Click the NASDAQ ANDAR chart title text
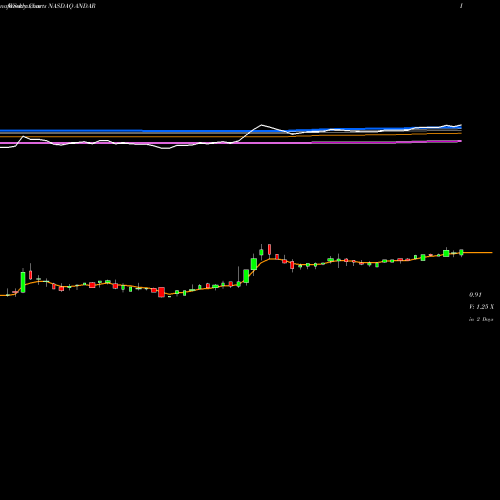The height and width of the screenshot is (500, 500). [x=72, y=6]
